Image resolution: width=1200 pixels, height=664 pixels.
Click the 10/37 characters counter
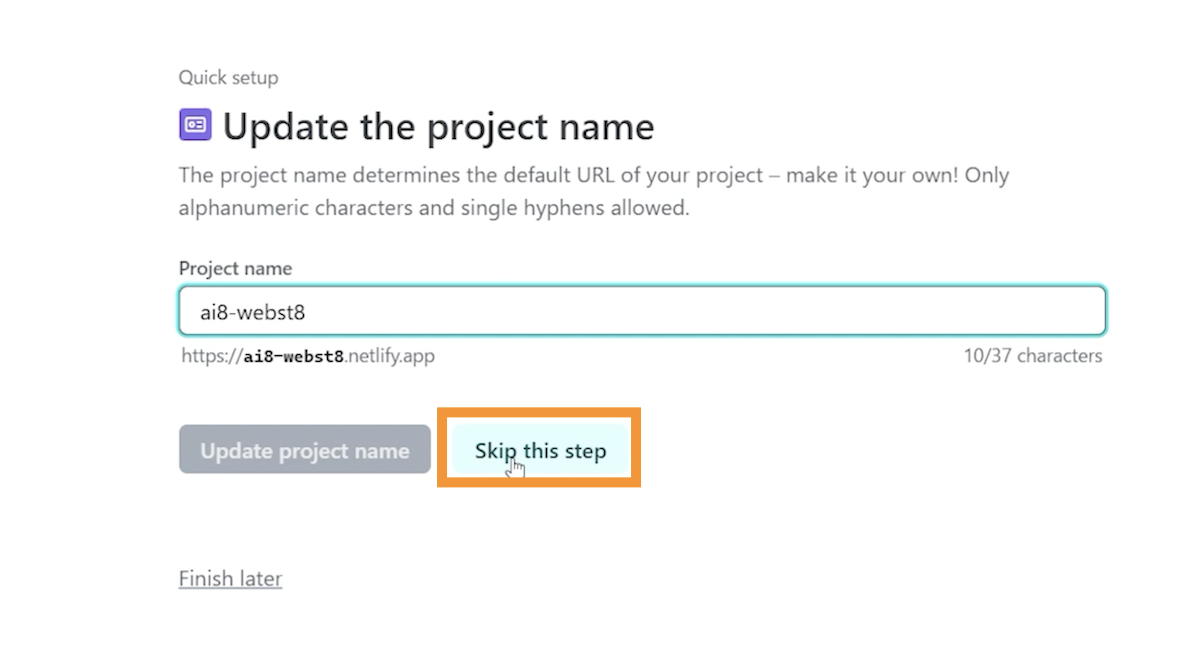pyautogui.click(x=1033, y=356)
